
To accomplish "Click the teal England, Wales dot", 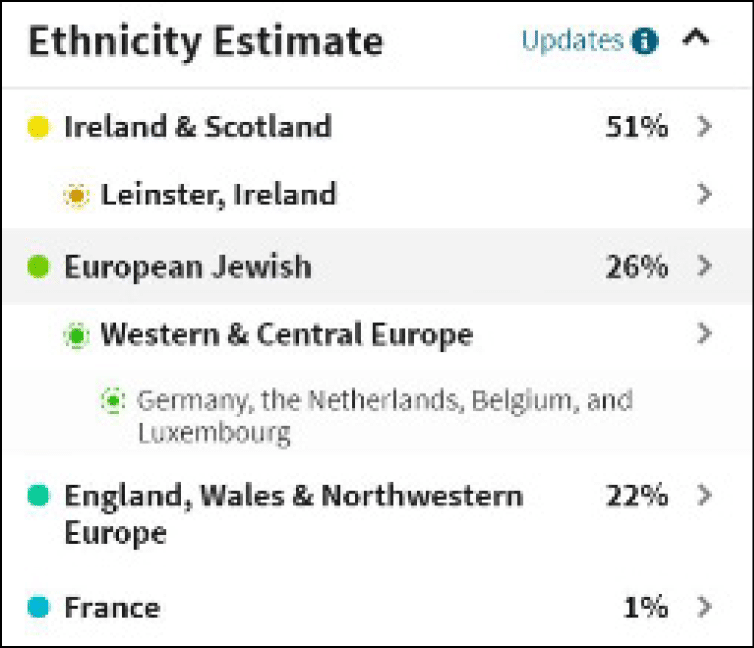I will 37,495.
